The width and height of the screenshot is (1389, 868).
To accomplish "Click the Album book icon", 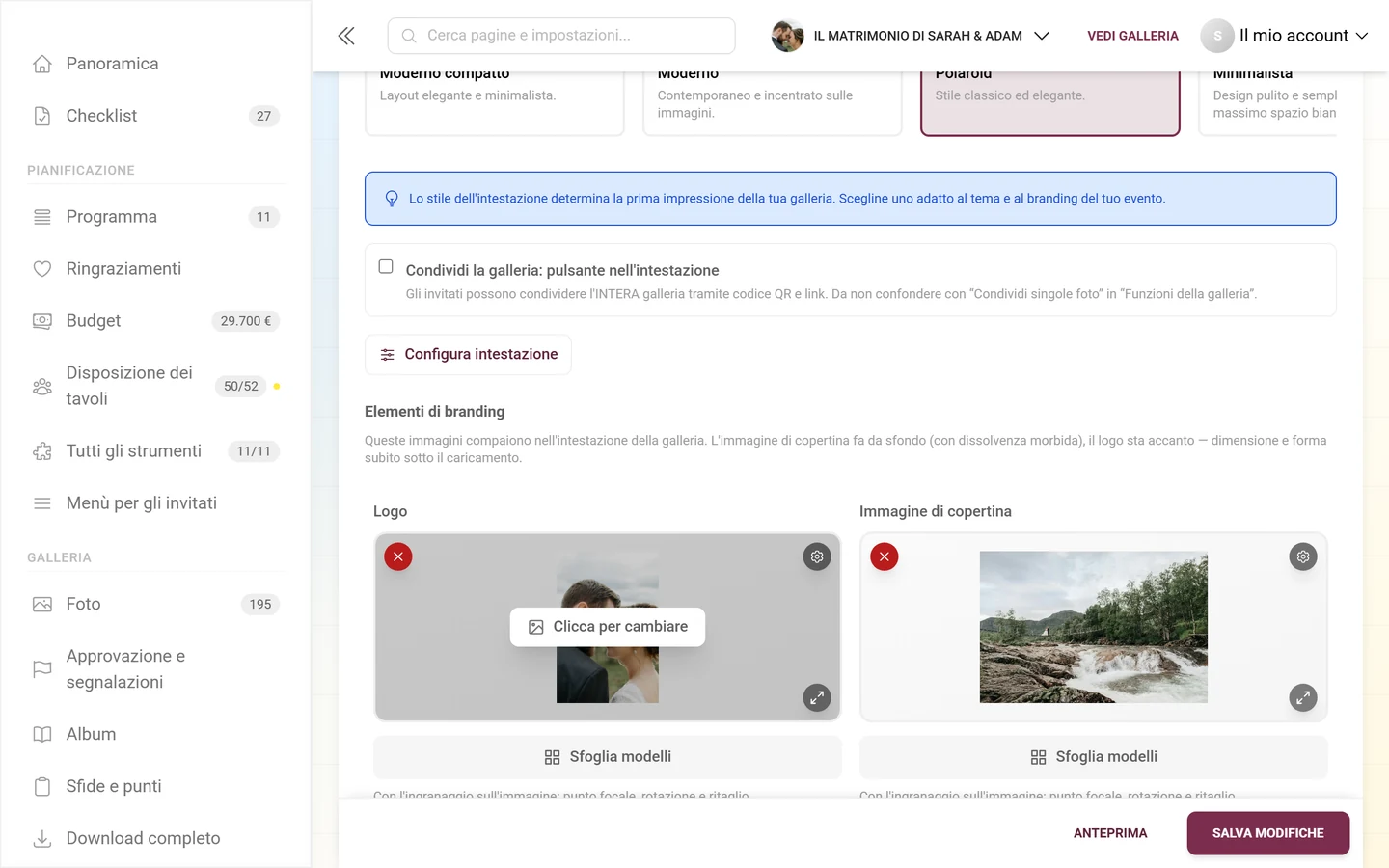I will pos(42,734).
